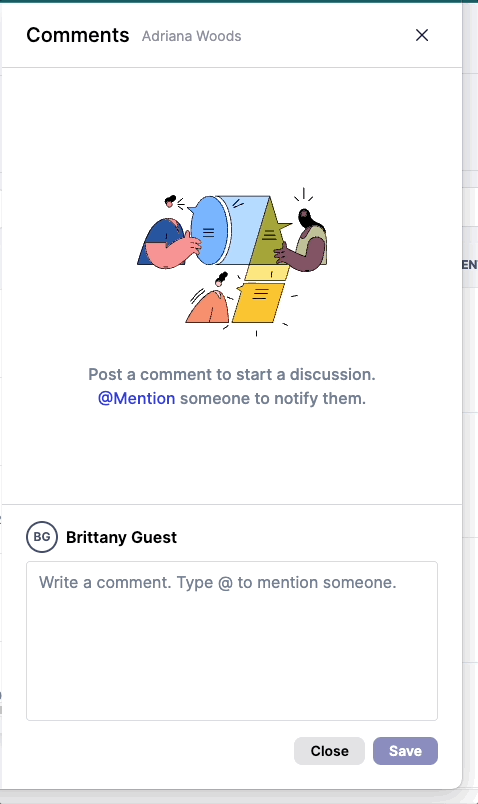
Task: Click the partially visible EN label at right edge
Action: pos(470,265)
